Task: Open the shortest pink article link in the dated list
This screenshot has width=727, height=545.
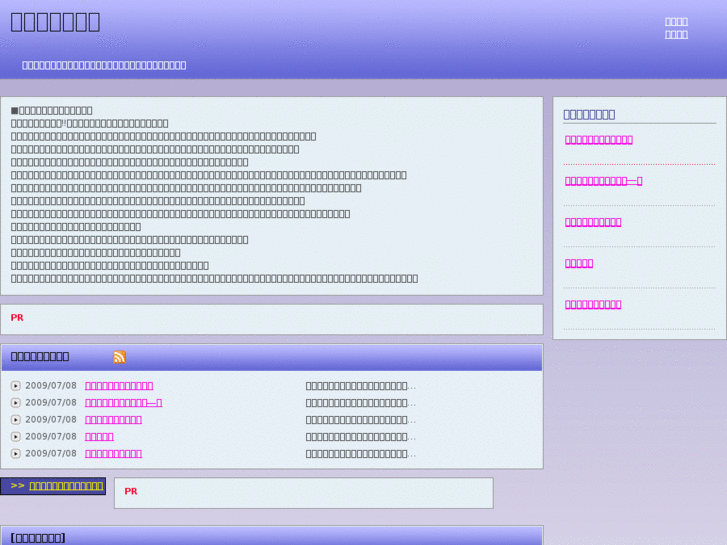Action: pos(99,436)
